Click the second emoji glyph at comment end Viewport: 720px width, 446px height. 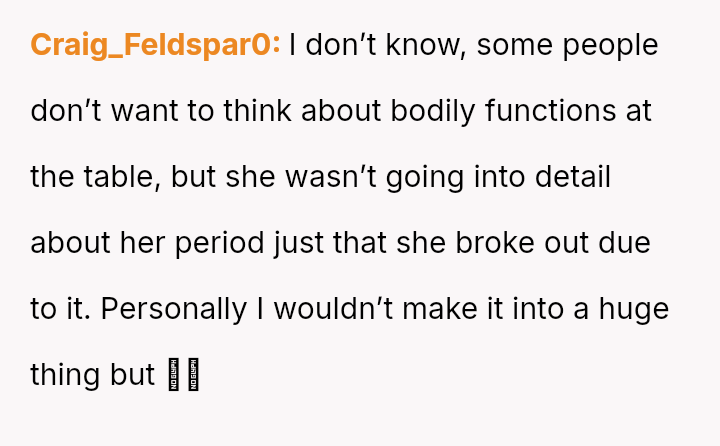coord(193,375)
